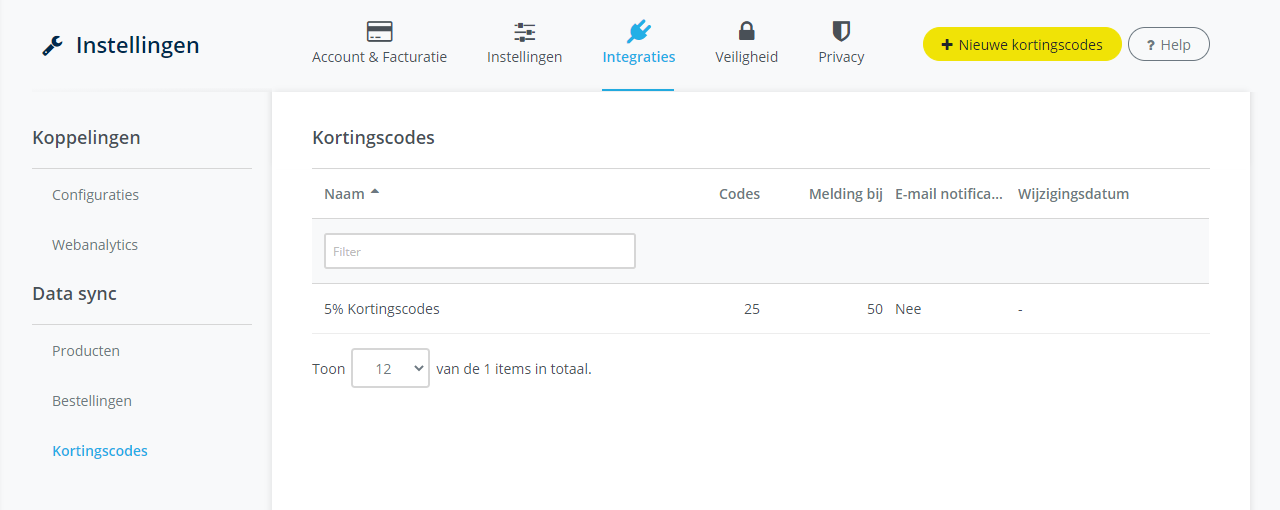
Task: Sort by the Melding bij column header
Action: (x=845, y=194)
